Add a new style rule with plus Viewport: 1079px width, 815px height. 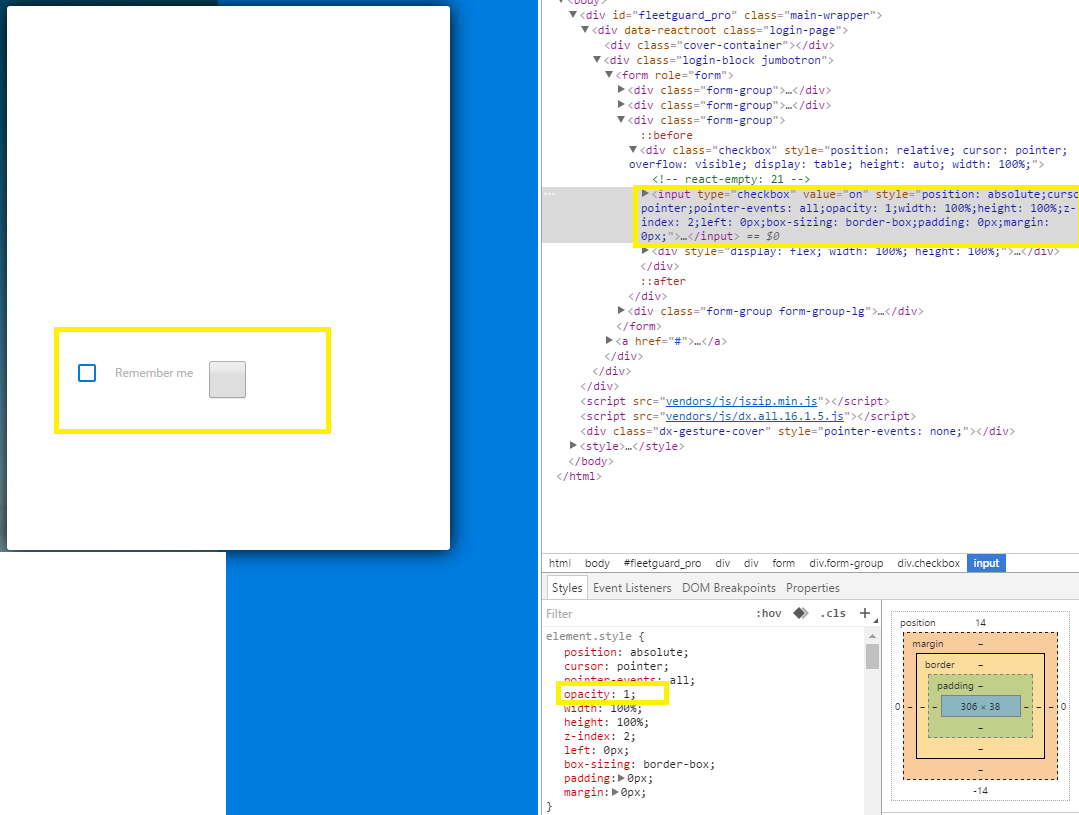(865, 613)
